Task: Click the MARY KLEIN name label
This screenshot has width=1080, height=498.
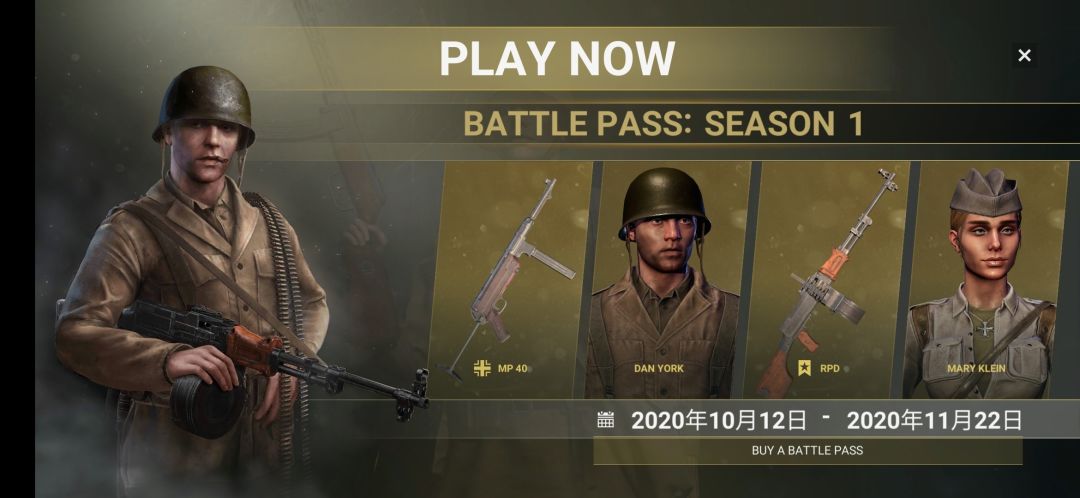Action: (x=976, y=369)
